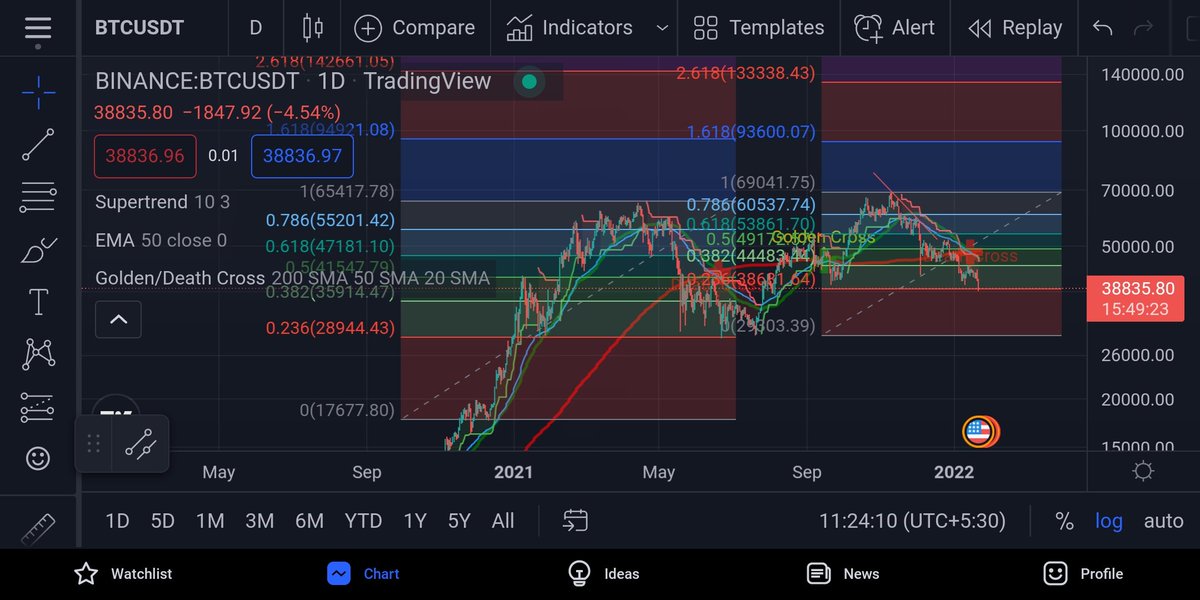The width and height of the screenshot is (1200, 600).
Task: Go to the News tab
Action: click(843, 573)
